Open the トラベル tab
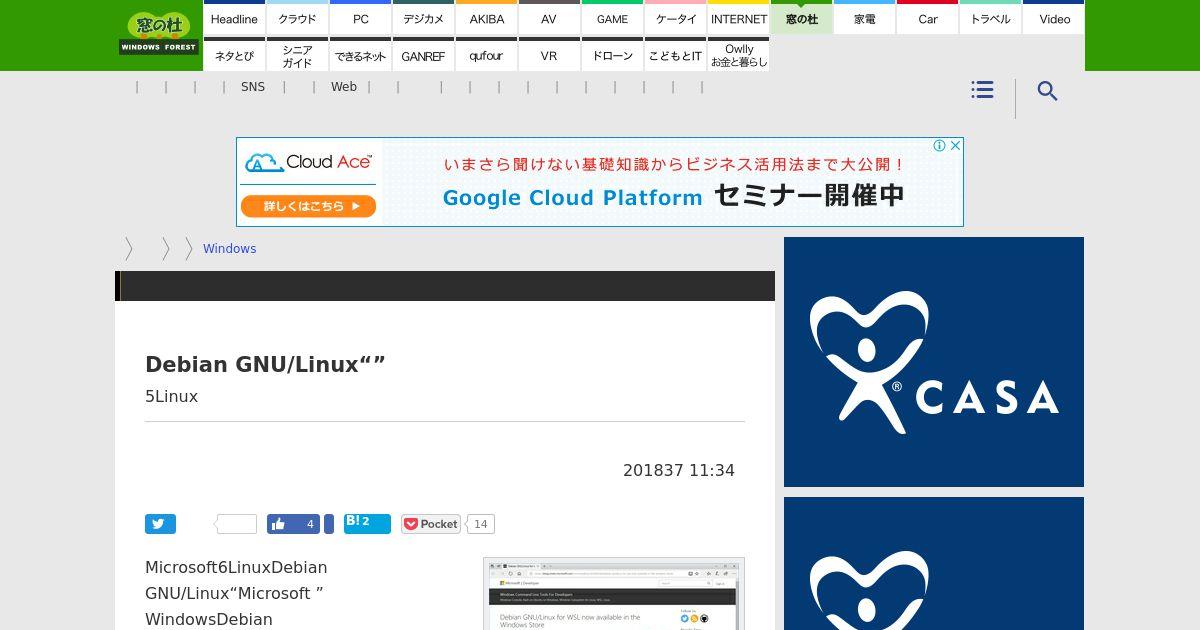The height and width of the screenshot is (630, 1200). click(x=990, y=18)
